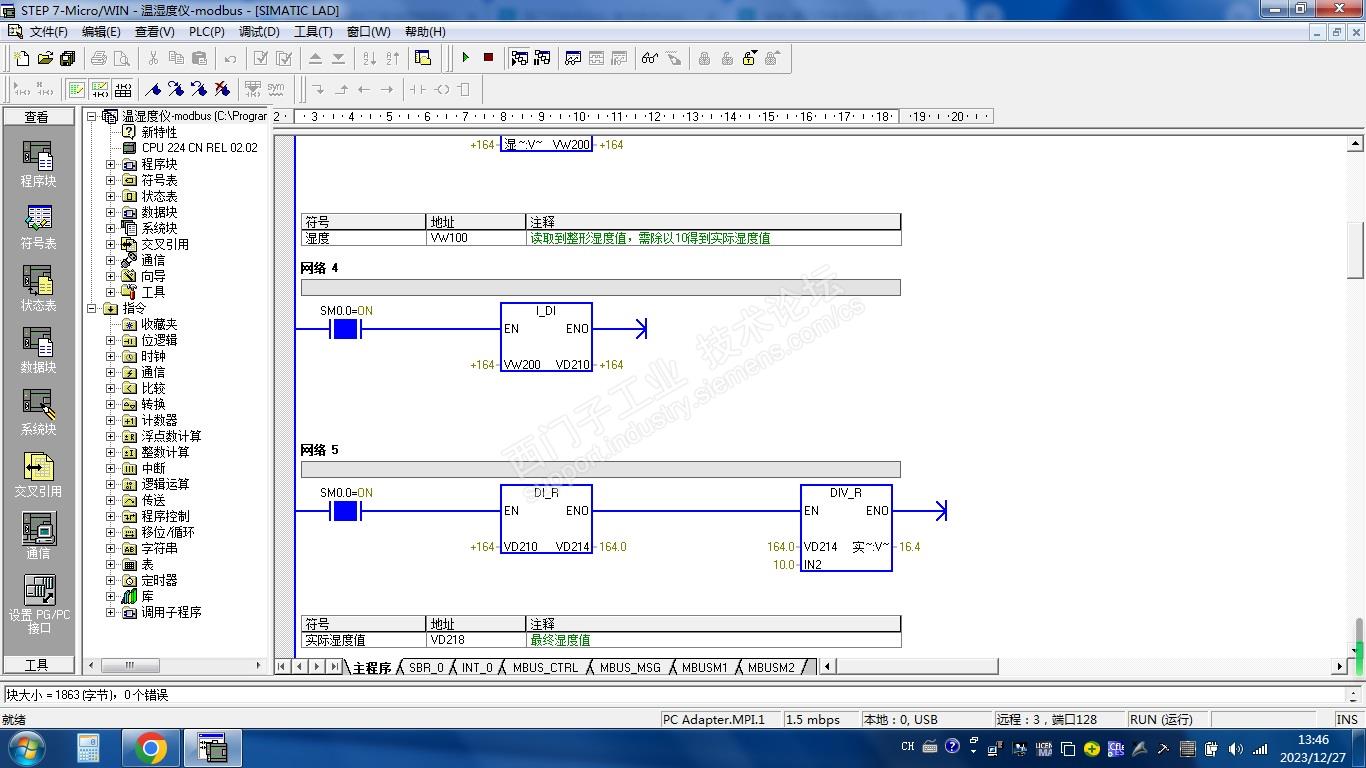Open the 编辑(E) menu
This screenshot has width=1366, height=768.
(101, 31)
